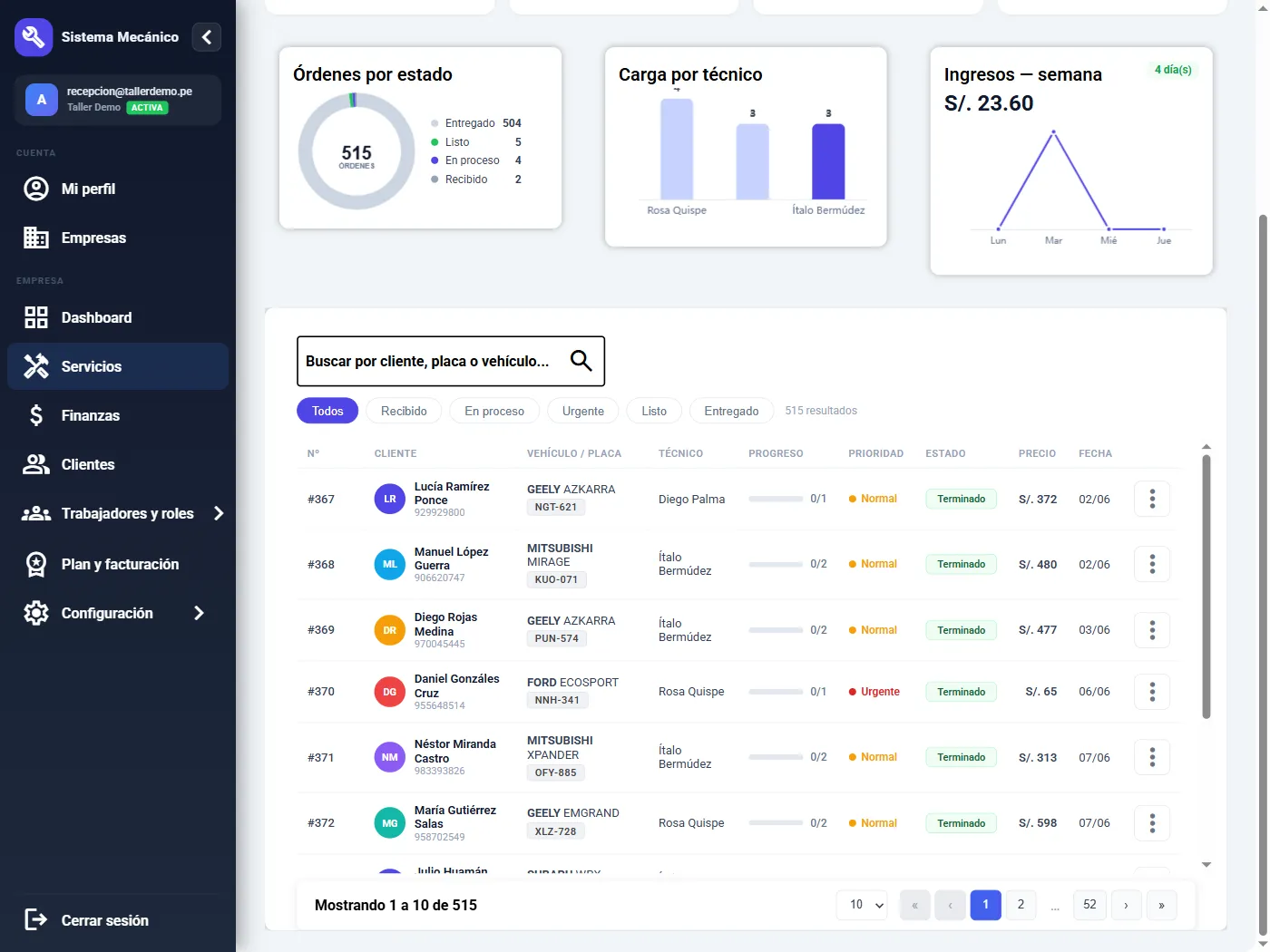The width and height of the screenshot is (1270, 952).
Task: Click the Terminado status badge for order #372
Action: pyautogui.click(x=962, y=823)
